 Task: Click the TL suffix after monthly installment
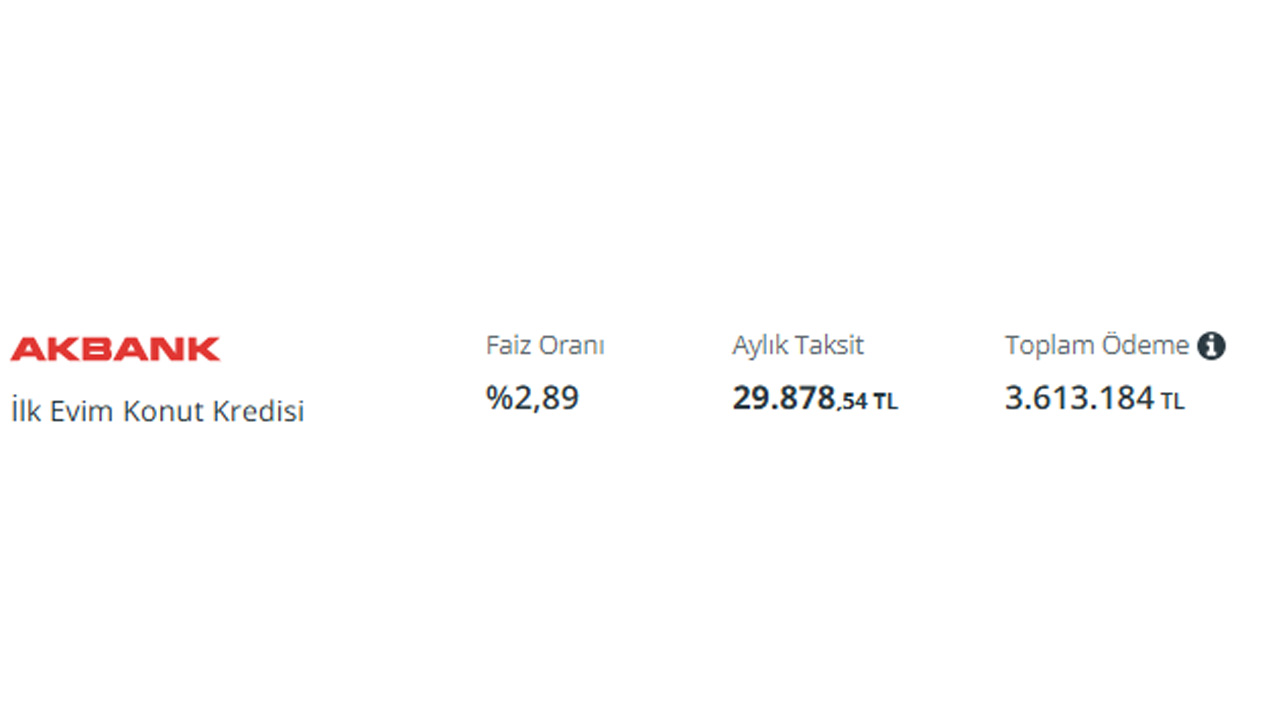coord(885,402)
